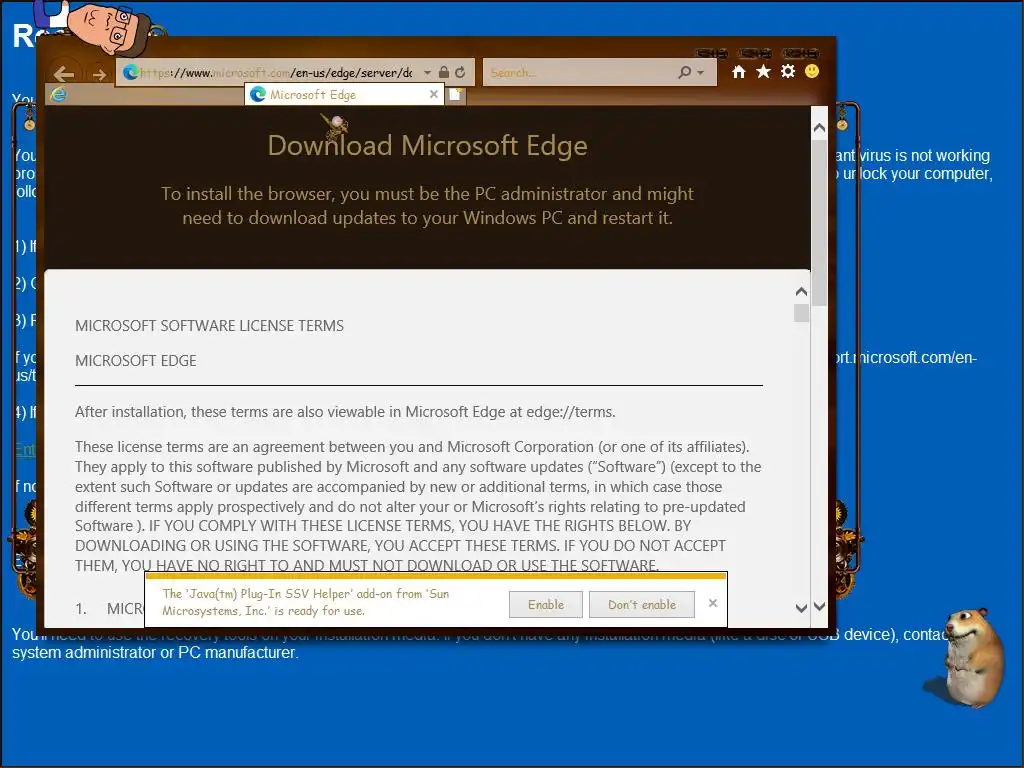1024x768 pixels.
Task: Click up arrow on the page scrollbar
Action: [820, 128]
